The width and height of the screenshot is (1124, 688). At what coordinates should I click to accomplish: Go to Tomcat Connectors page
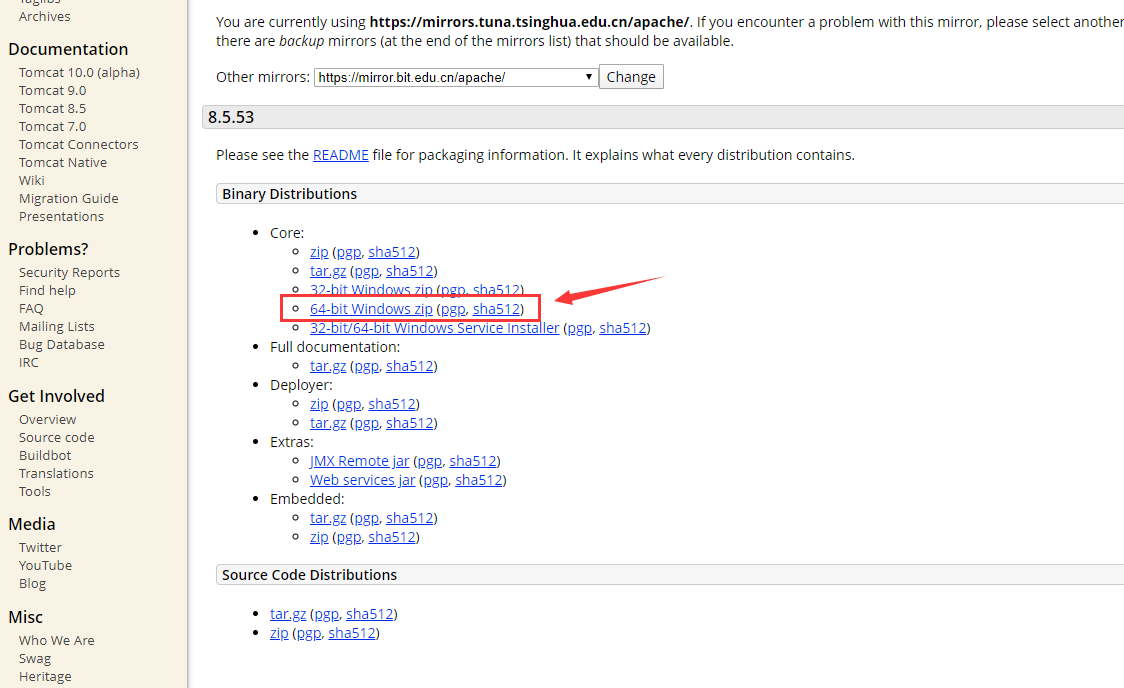click(x=78, y=144)
